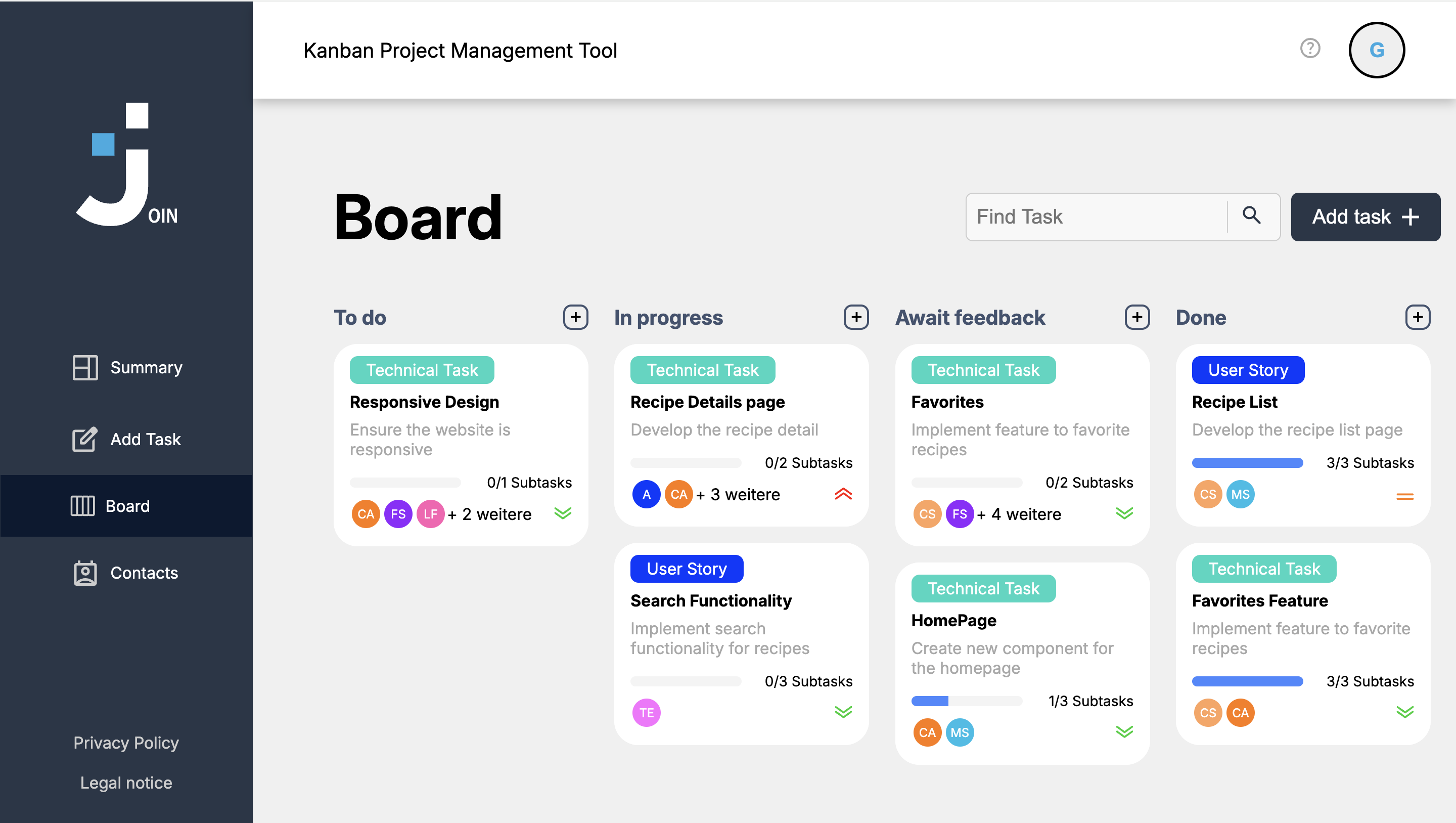Click plus icon next to Done
The width and height of the screenshot is (1456, 823).
[x=1417, y=317]
